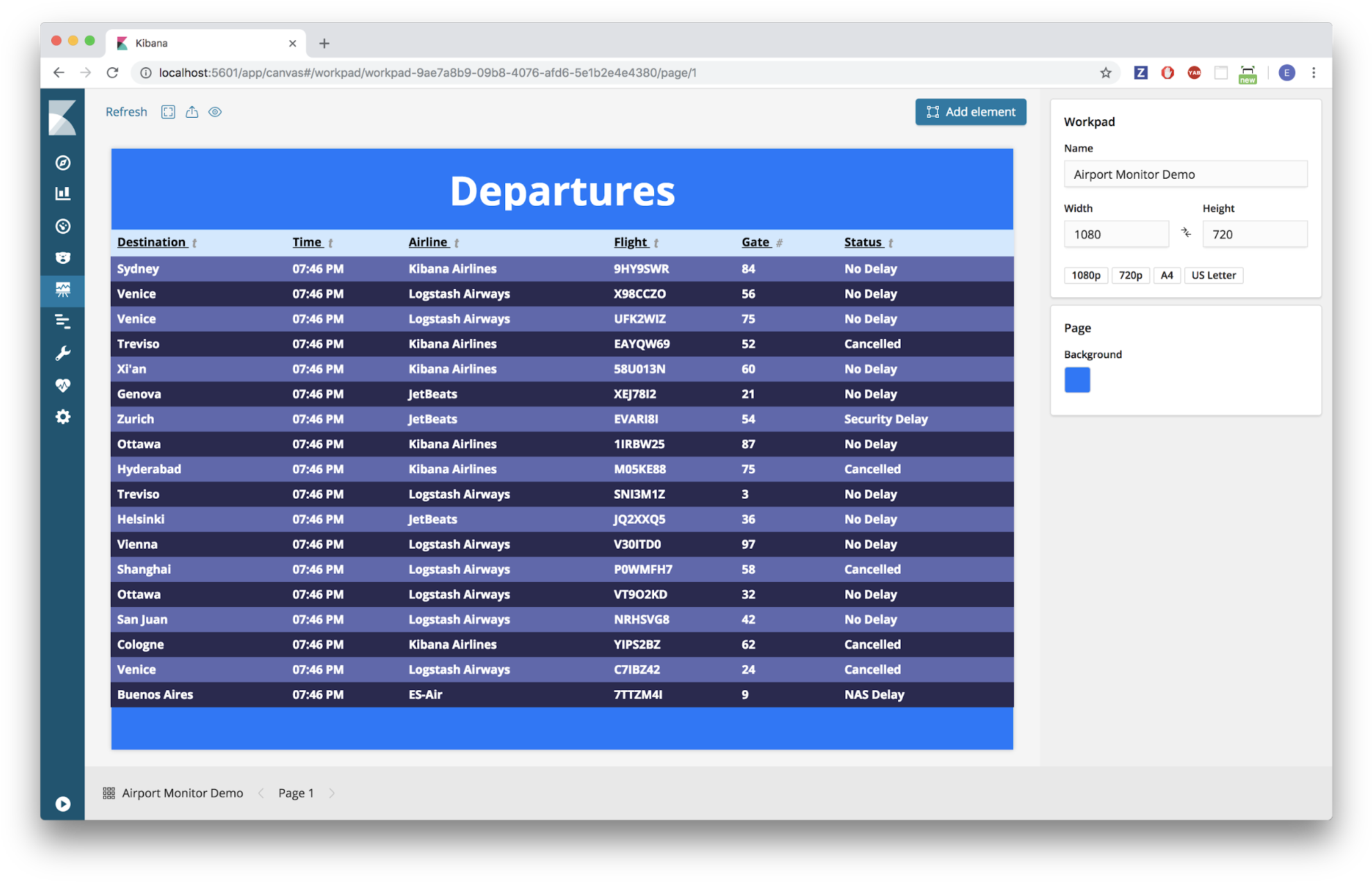Click the previous page left chevron
The image size is (1372, 882).
(x=261, y=793)
